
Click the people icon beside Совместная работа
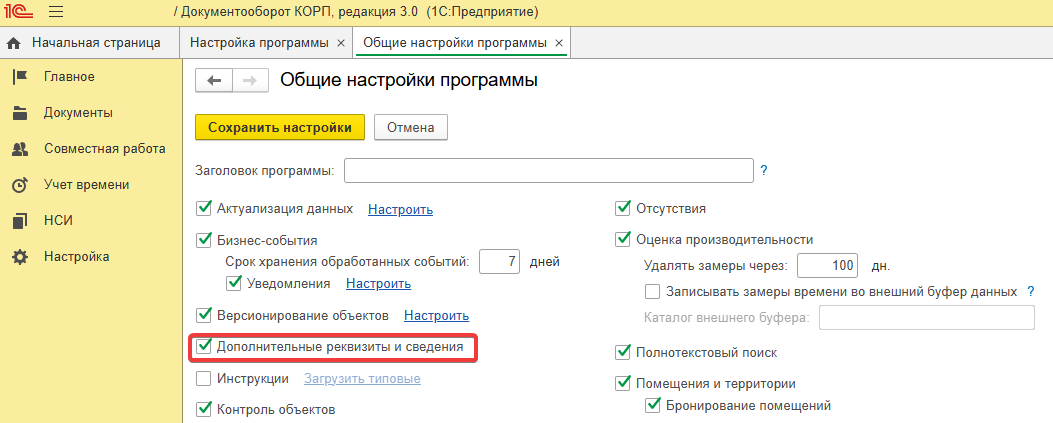pos(20,149)
